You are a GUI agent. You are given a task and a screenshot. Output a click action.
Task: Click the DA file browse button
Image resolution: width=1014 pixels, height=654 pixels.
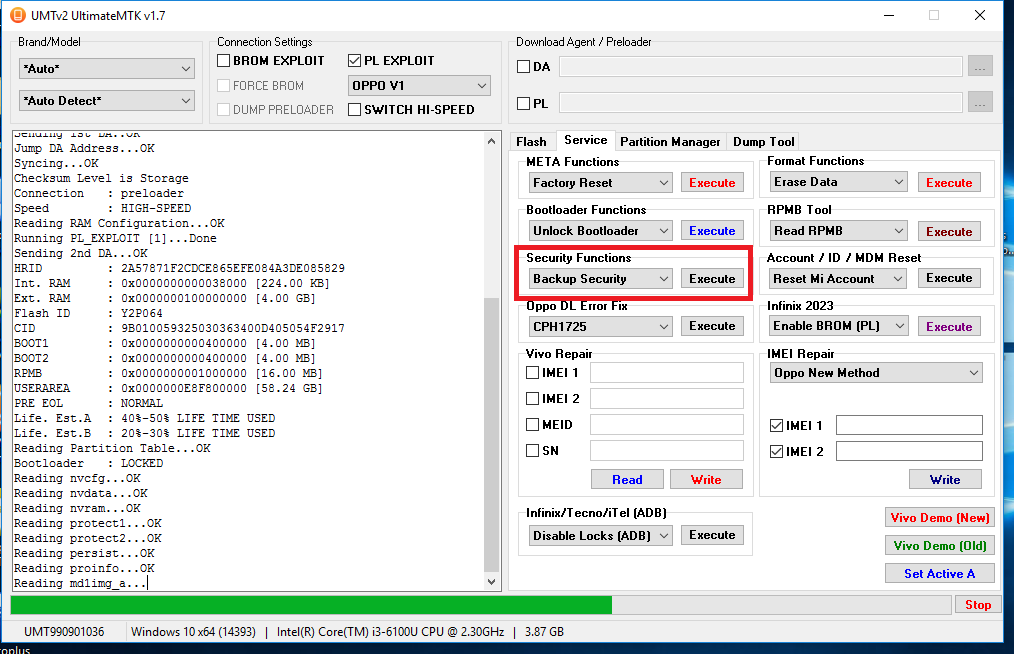[980, 67]
